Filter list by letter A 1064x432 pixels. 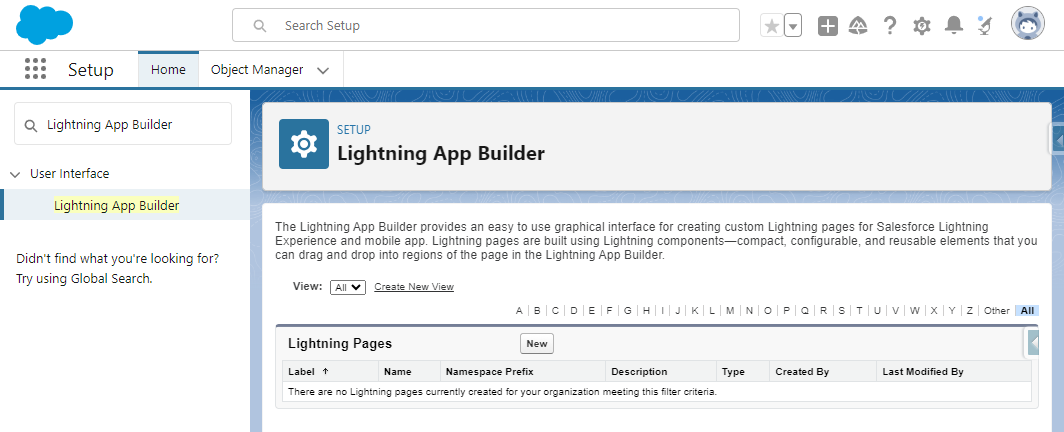pyautogui.click(x=519, y=311)
